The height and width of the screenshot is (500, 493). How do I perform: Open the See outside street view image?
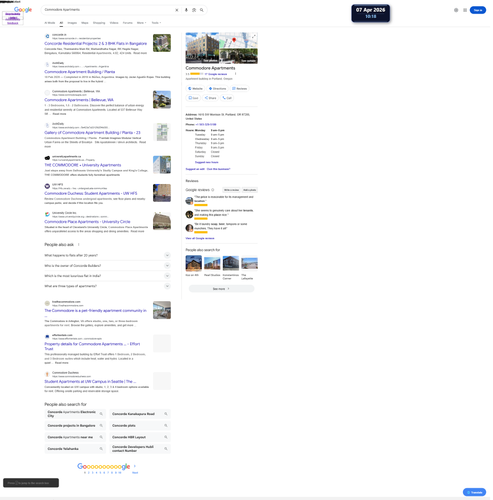pyautogui.click(x=239, y=56)
